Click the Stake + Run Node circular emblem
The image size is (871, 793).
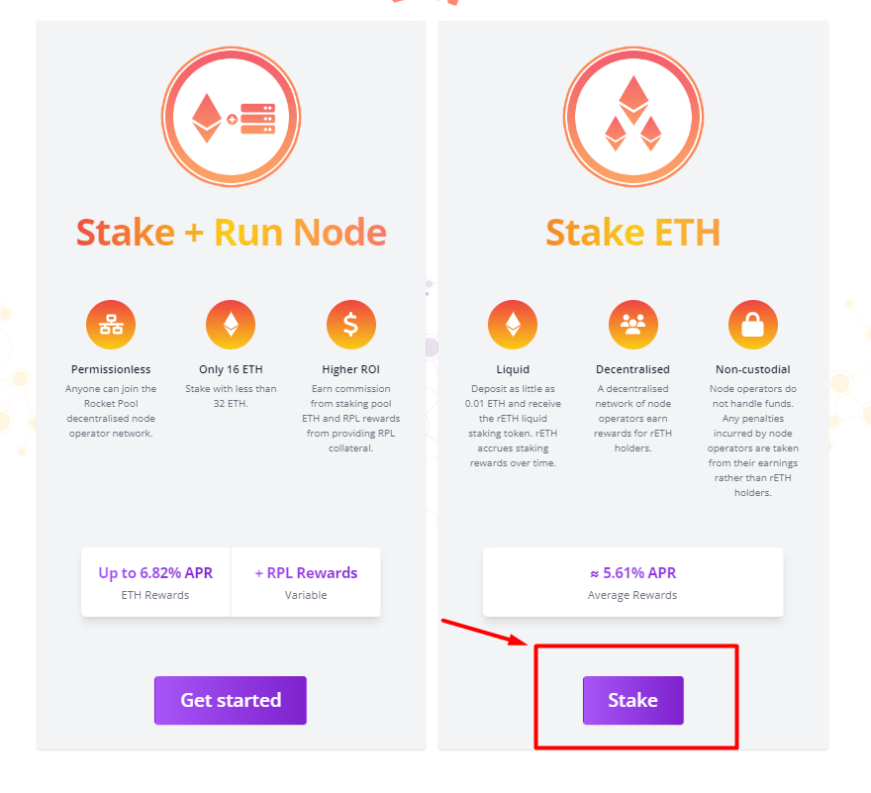(x=230, y=116)
